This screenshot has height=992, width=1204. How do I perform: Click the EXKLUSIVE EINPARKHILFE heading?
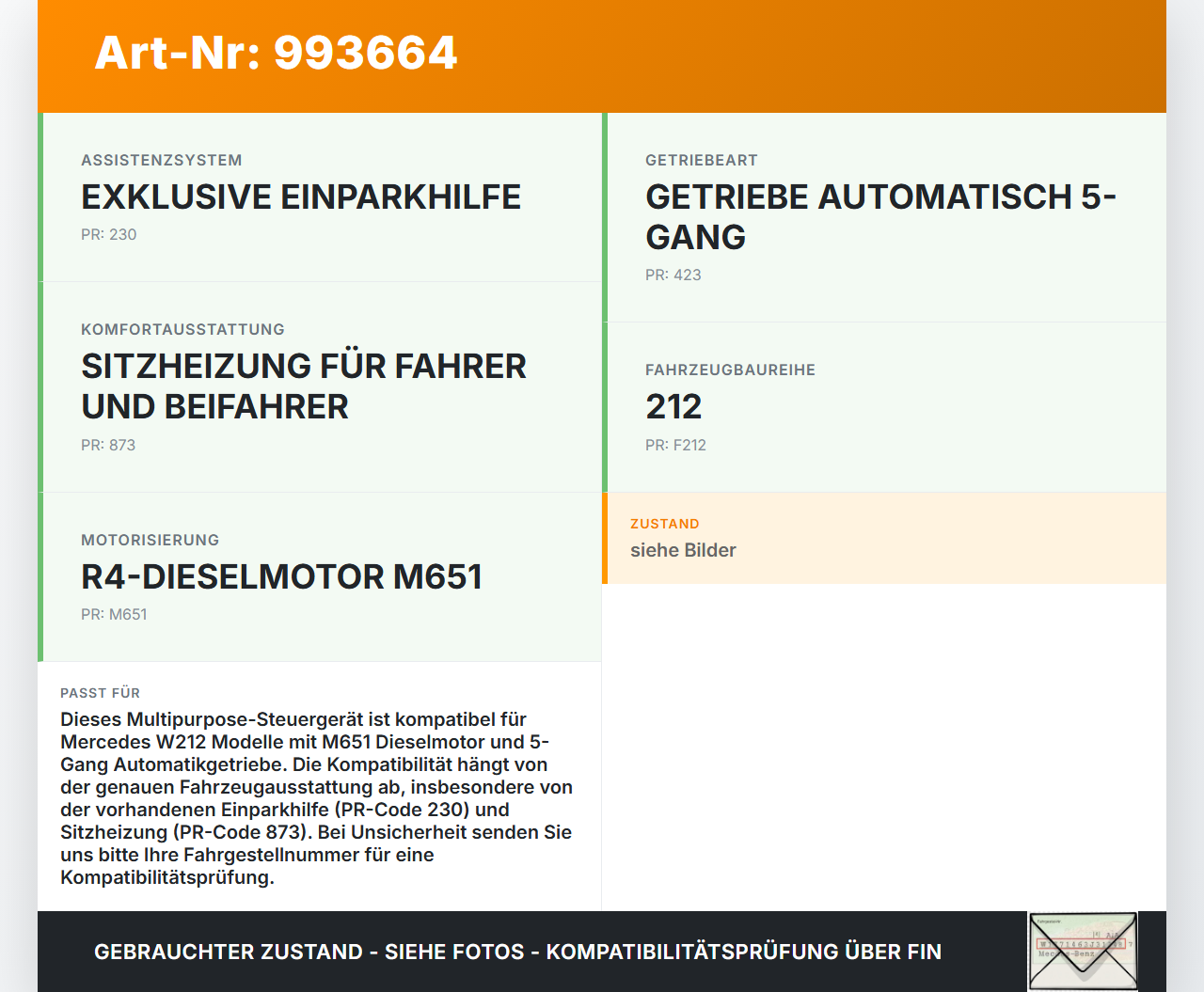[301, 197]
